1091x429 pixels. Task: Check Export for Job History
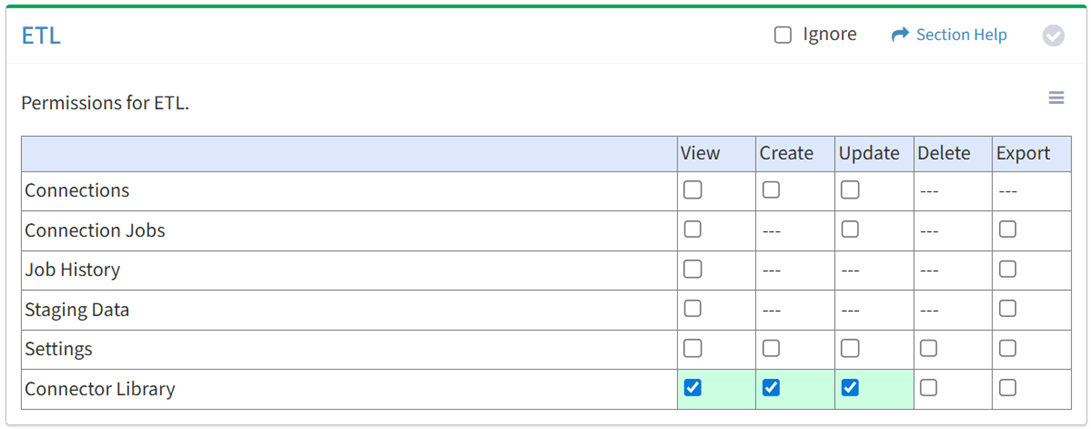click(1007, 269)
